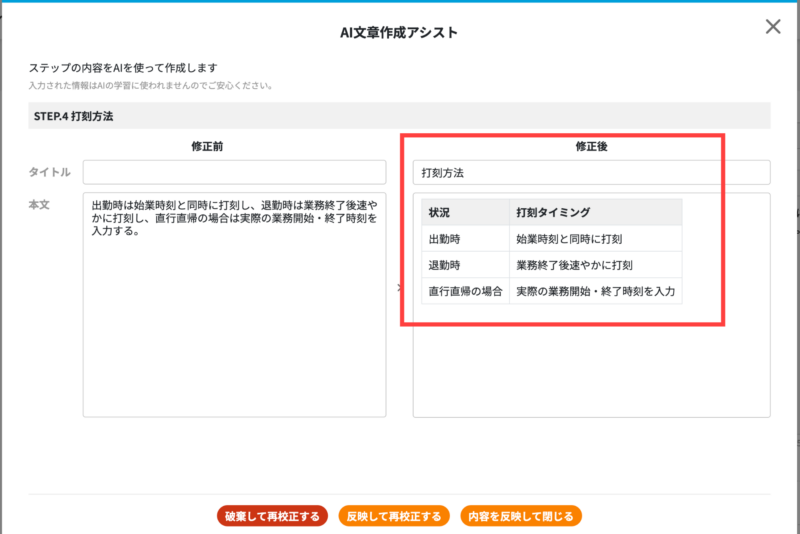Click the 反映して再校正する button

click(x=394, y=516)
